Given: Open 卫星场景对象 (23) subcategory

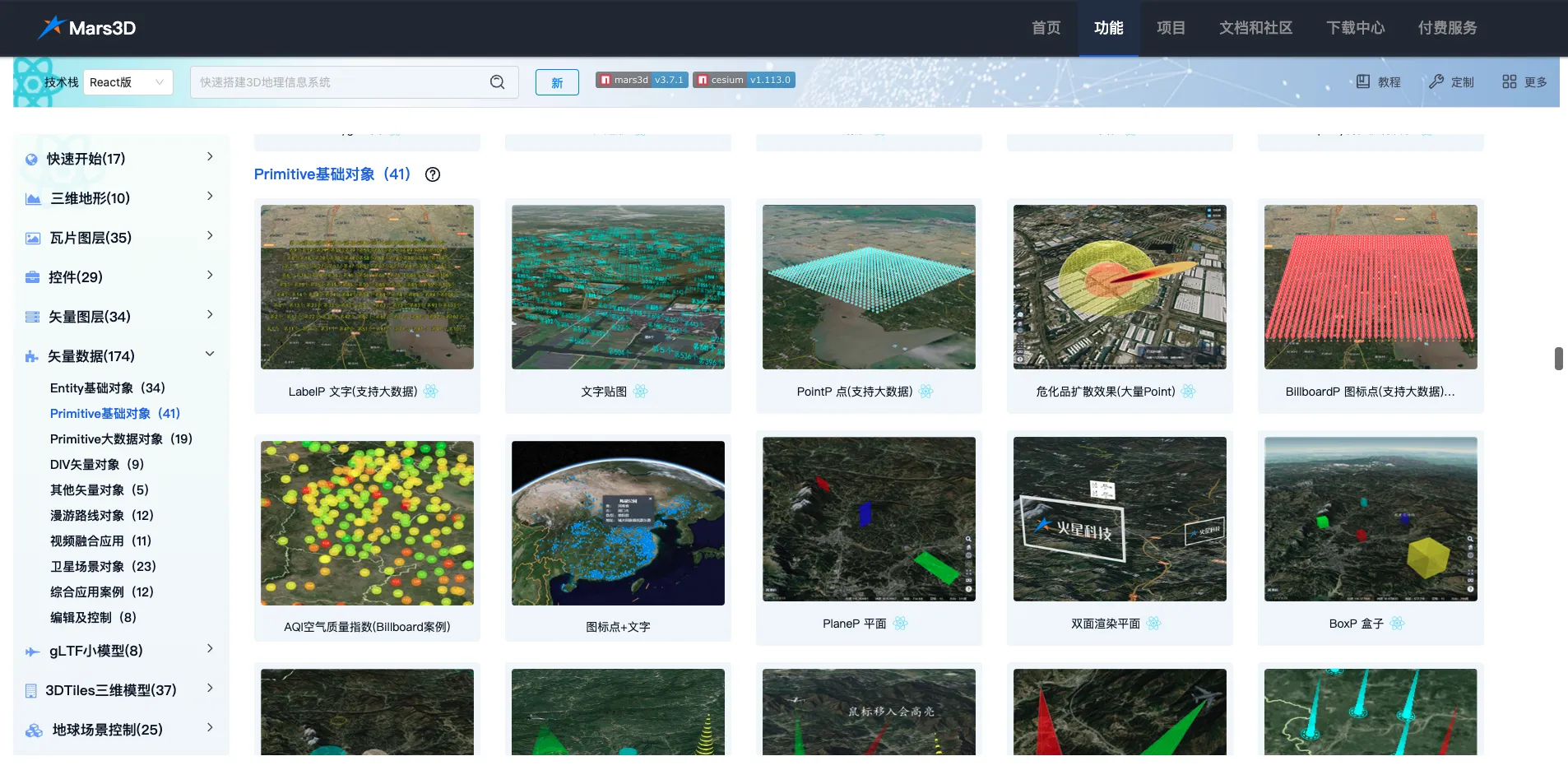Looking at the screenshot, I should pyautogui.click(x=103, y=566).
